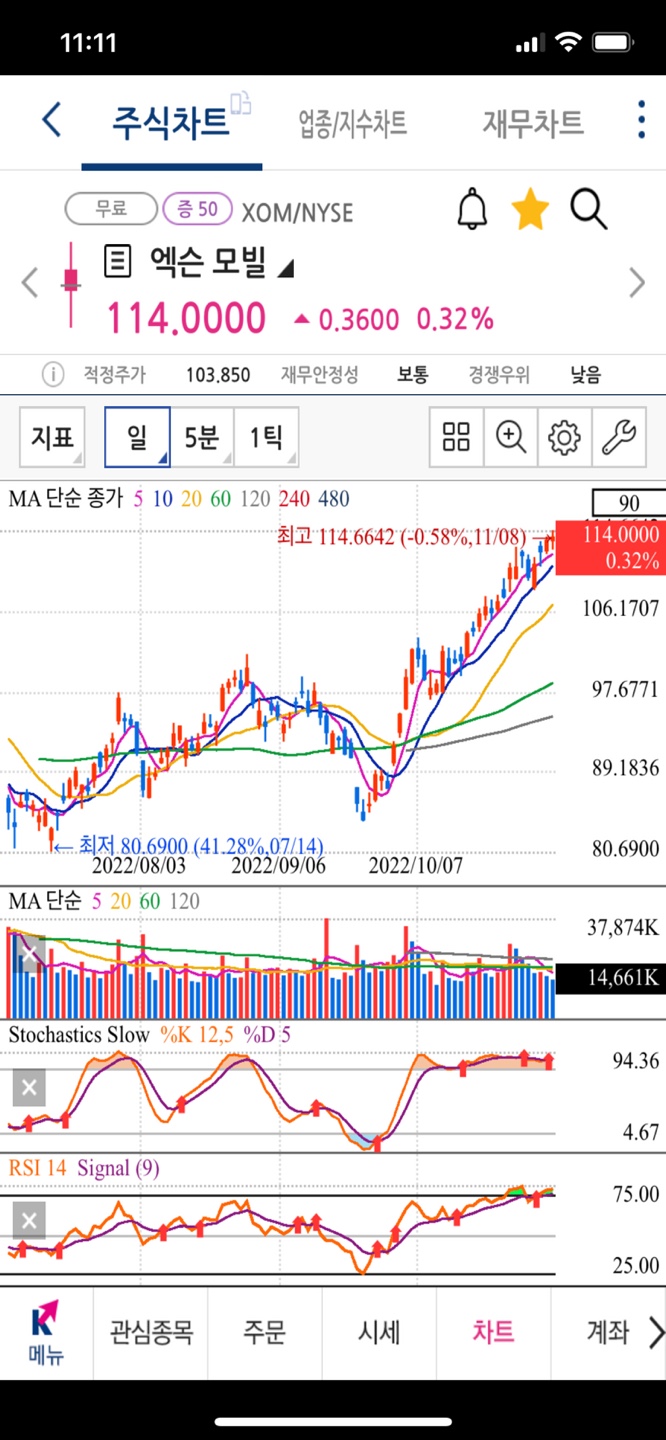666x1440 pixels.
Task: Tap the 재무안정성 label
Action: pos(319,375)
